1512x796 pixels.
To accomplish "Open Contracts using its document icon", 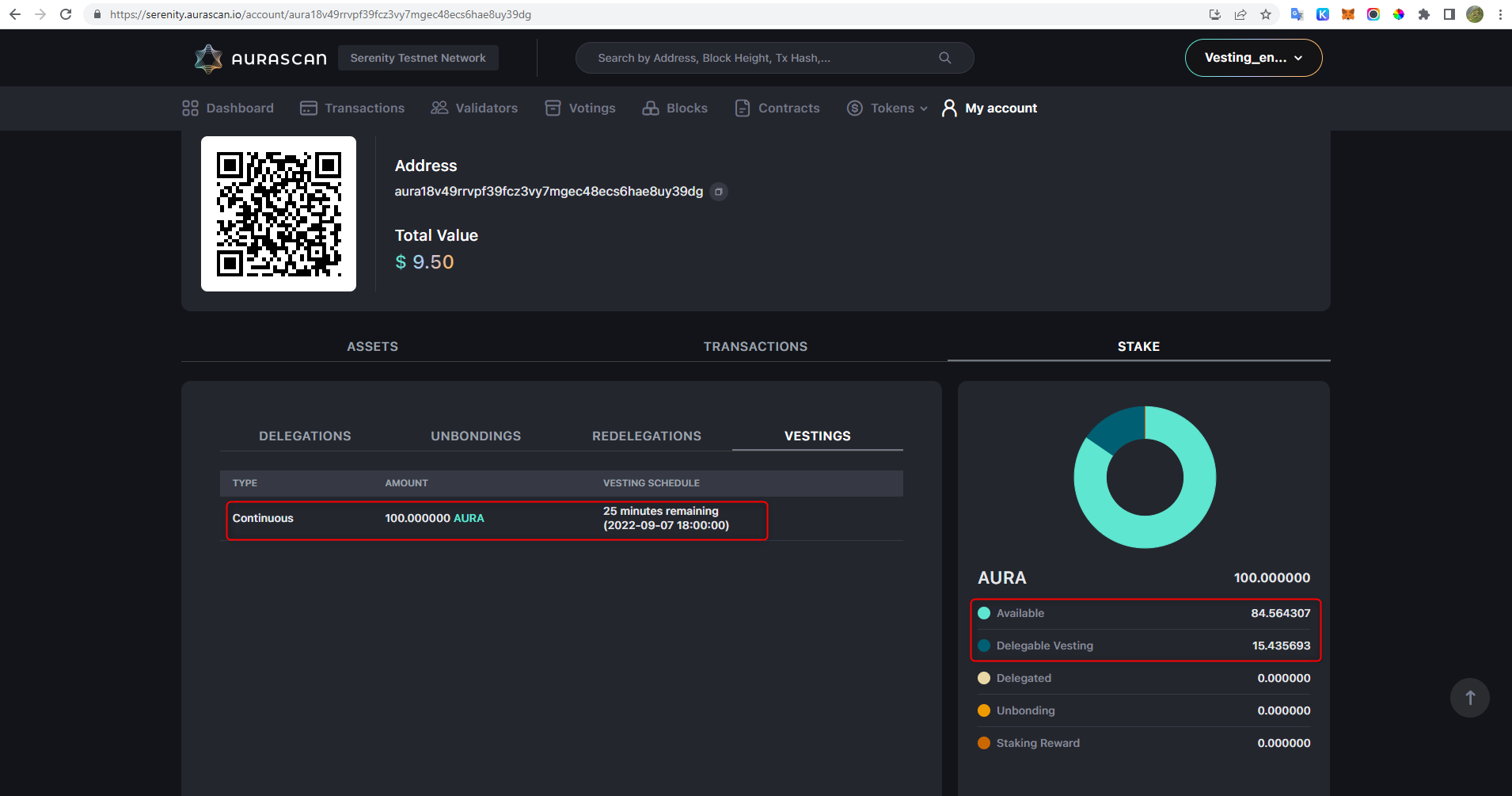I will tap(742, 108).
